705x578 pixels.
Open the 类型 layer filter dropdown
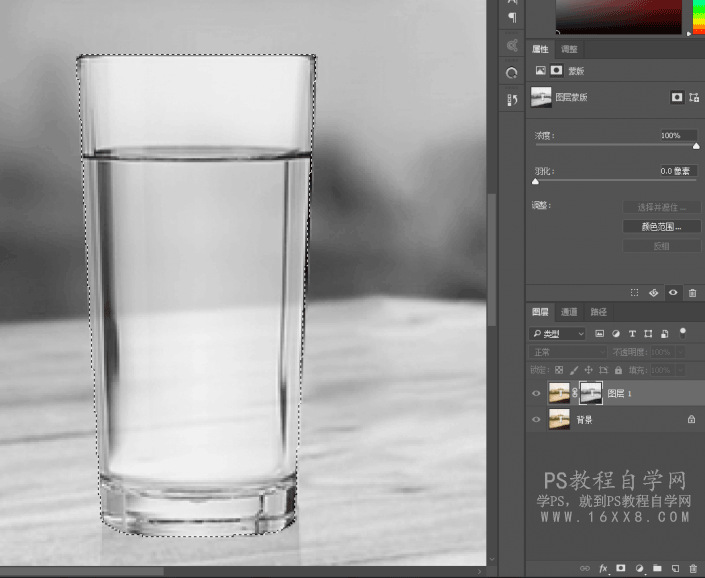(558, 333)
